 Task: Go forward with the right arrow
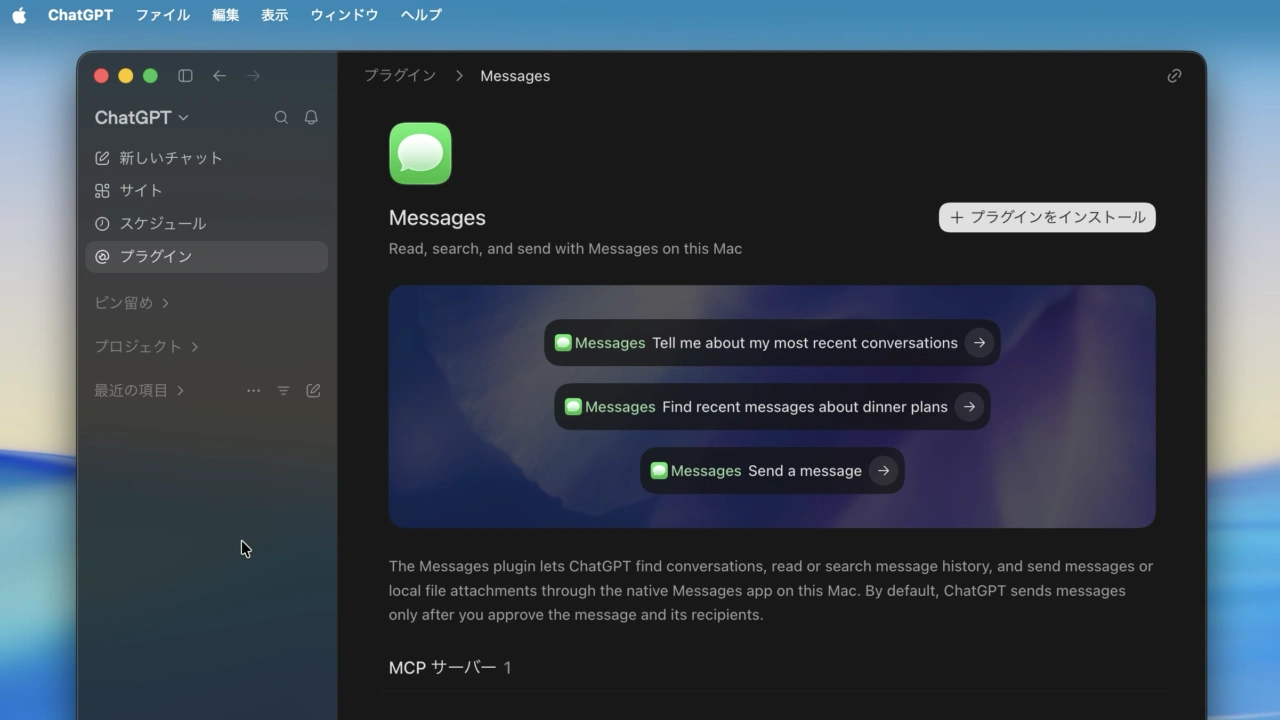point(253,76)
